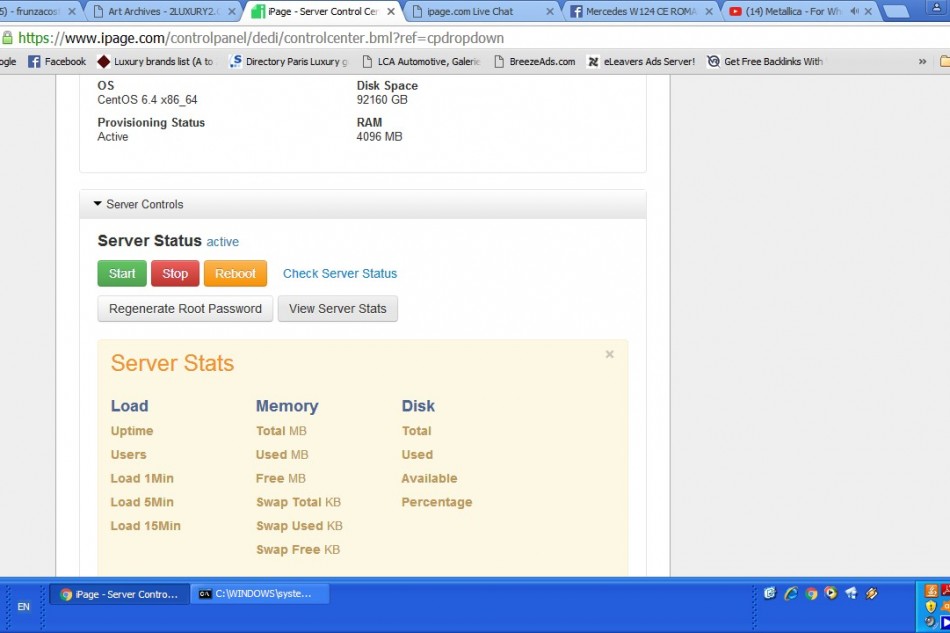Open Facebook bookmark in bookmarks bar

[57, 61]
